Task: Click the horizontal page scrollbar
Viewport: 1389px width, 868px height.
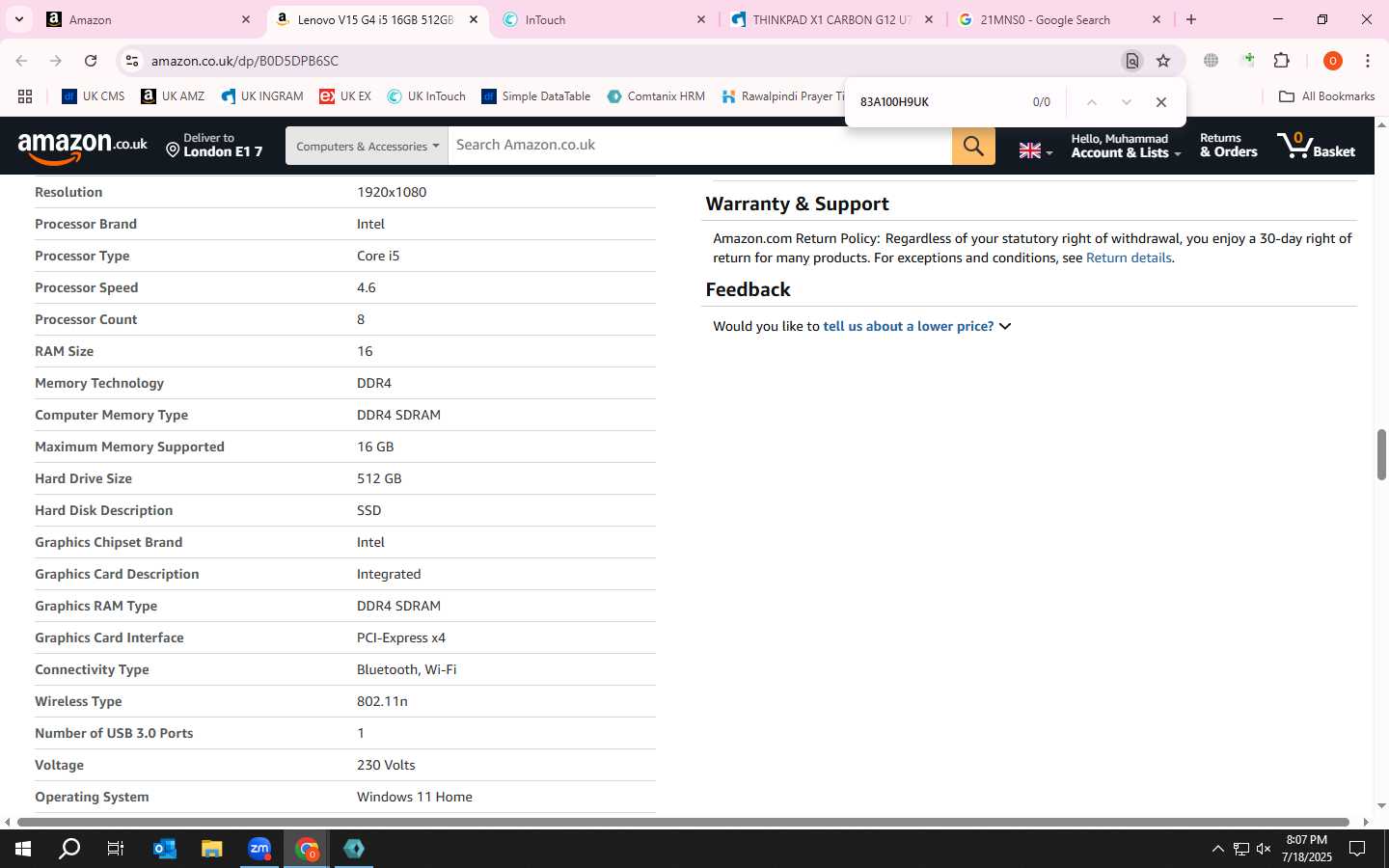Action: pyautogui.click(x=685, y=822)
